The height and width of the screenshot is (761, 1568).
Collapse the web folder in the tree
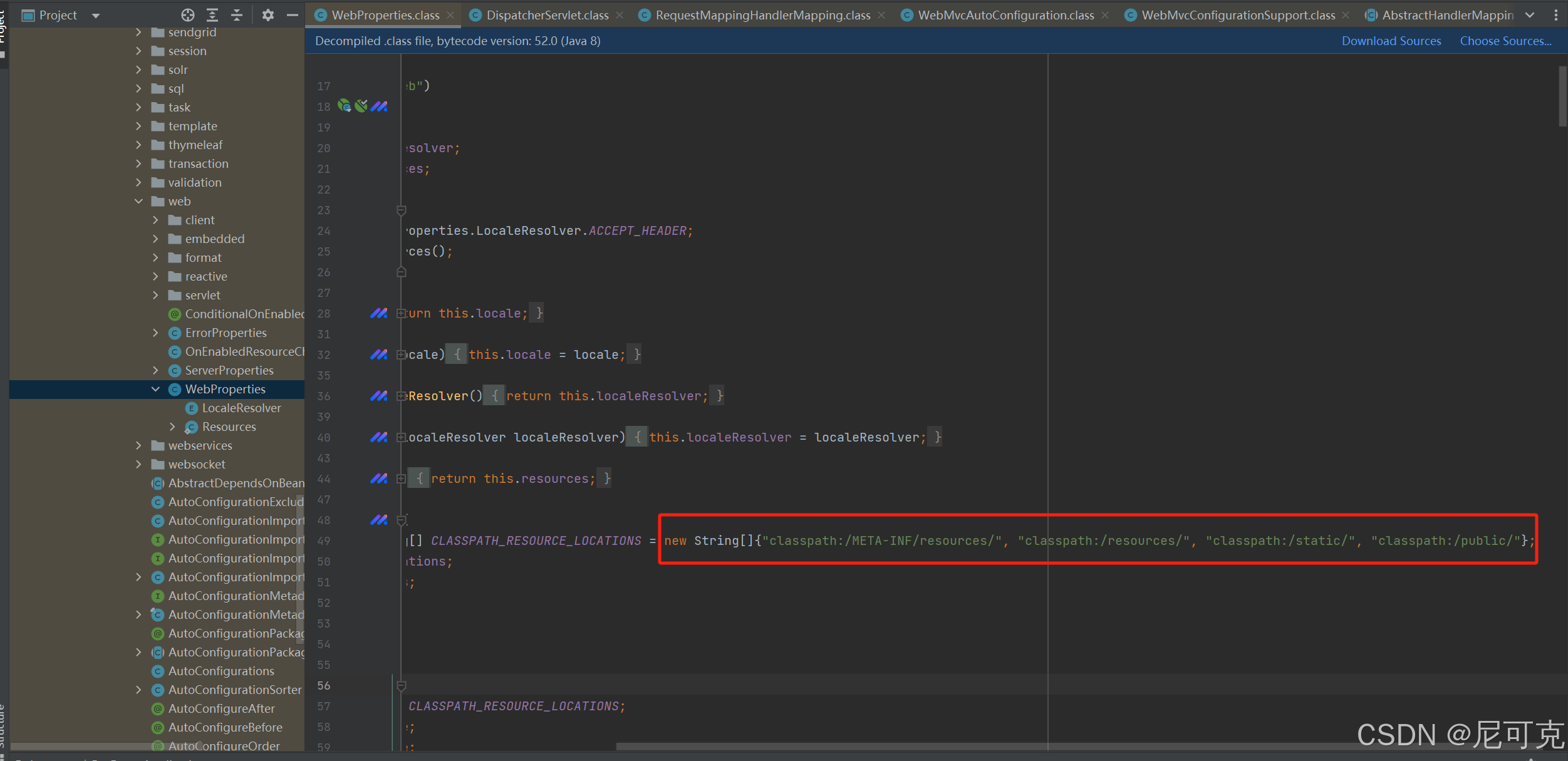point(138,201)
